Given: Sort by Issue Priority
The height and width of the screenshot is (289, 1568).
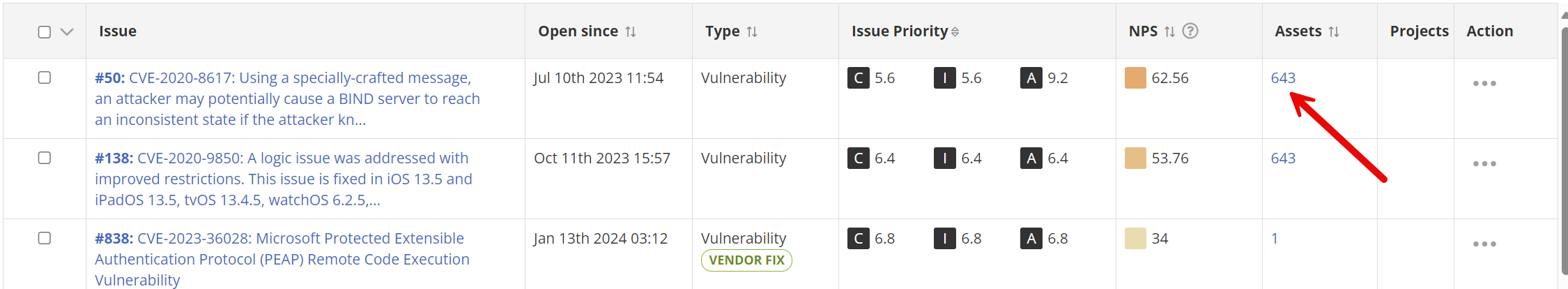Looking at the screenshot, I should (x=955, y=31).
